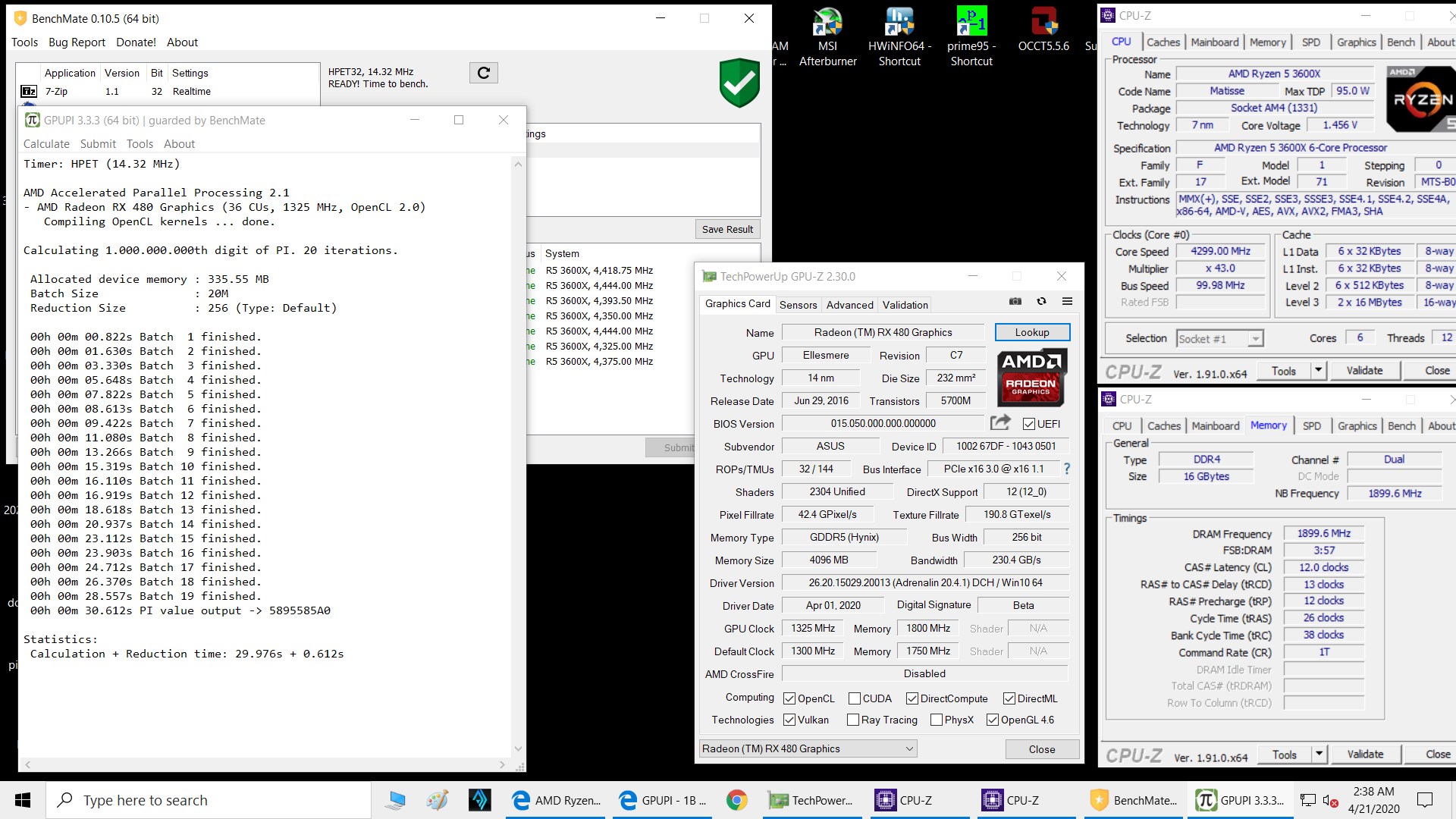This screenshot has width=1456, height=819.
Task: Open Submit menu in GPUPI
Action: pos(98,143)
